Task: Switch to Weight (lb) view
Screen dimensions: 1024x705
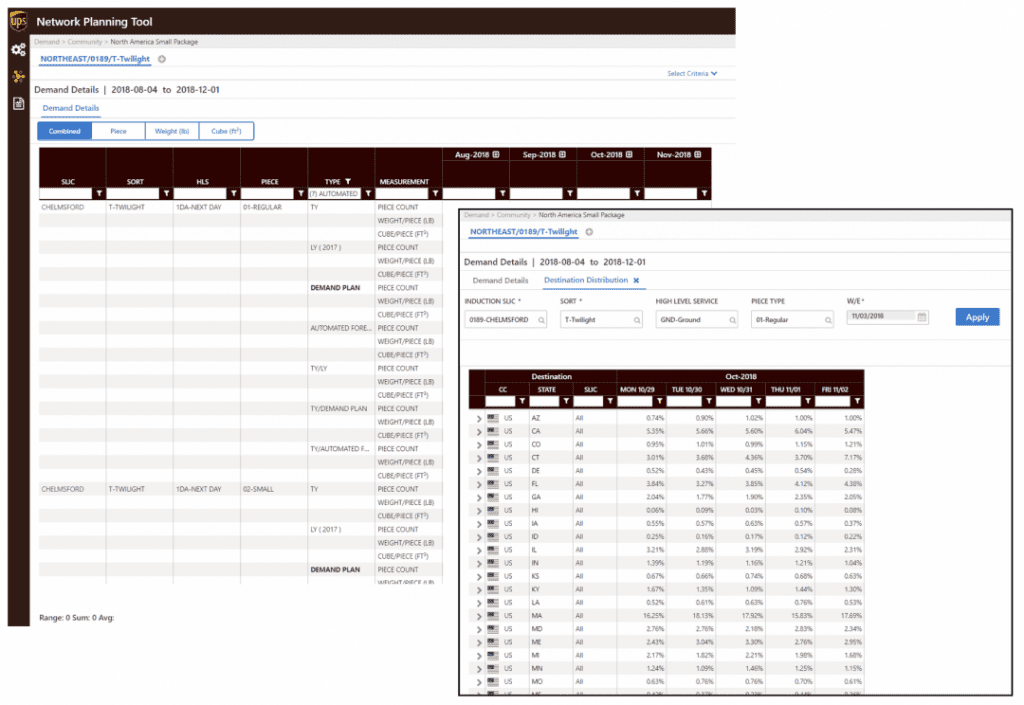Action: (172, 131)
